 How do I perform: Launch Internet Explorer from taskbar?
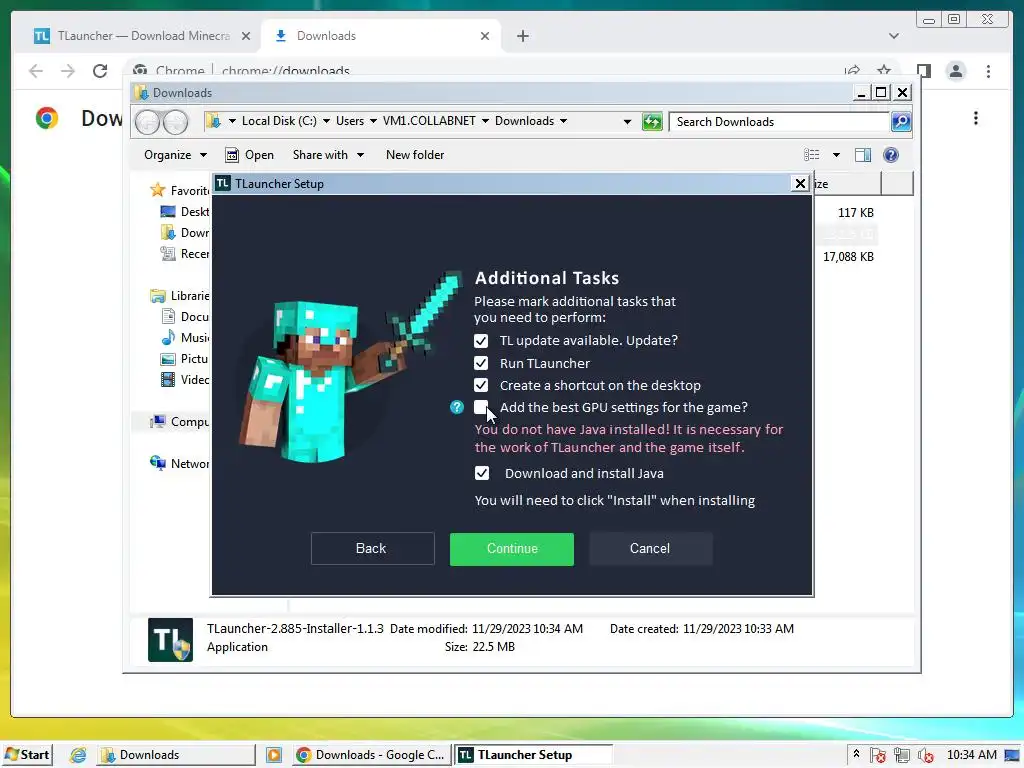(x=78, y=755)
